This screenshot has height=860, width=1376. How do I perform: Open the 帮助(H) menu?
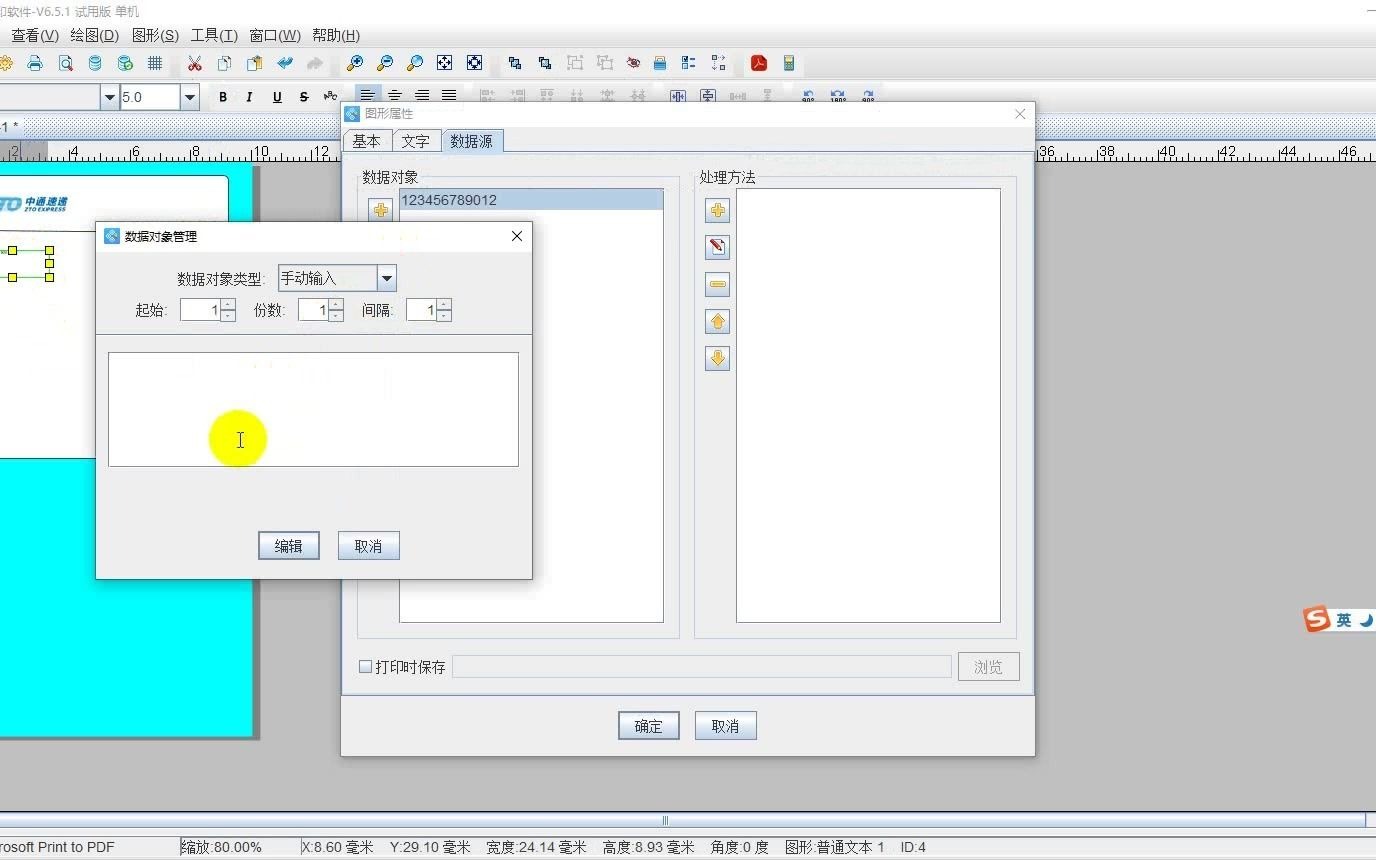pyautogui.click(x=336, y=35)
